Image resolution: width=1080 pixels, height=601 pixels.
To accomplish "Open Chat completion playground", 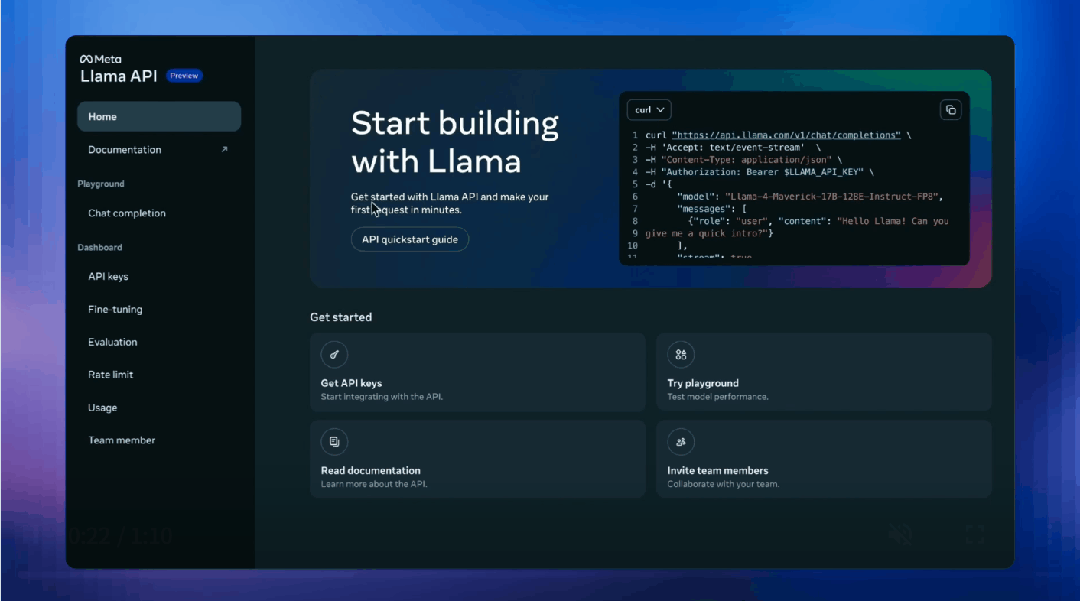I will point(127,213).
